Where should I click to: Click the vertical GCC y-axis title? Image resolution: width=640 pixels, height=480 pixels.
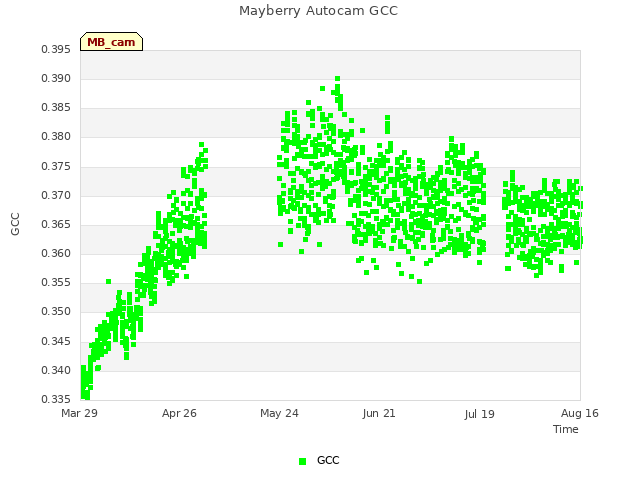pos(15,224)
